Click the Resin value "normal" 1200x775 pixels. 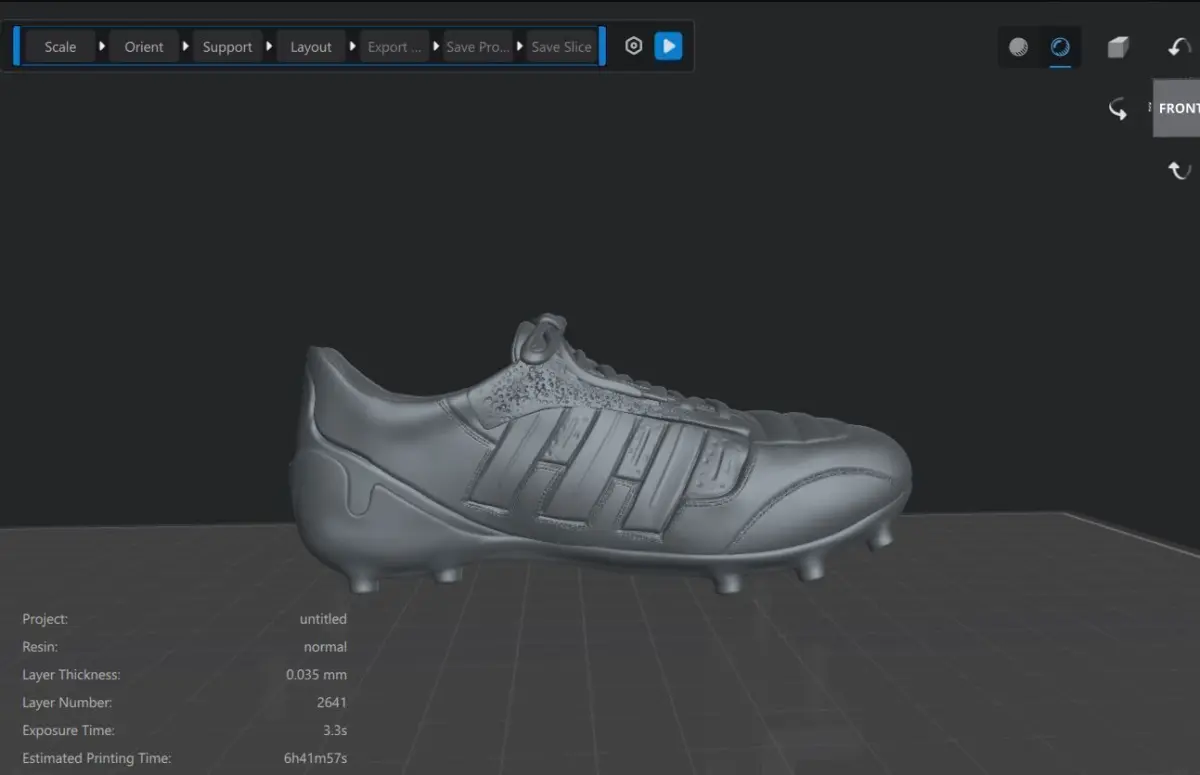(x=325, y=647)
